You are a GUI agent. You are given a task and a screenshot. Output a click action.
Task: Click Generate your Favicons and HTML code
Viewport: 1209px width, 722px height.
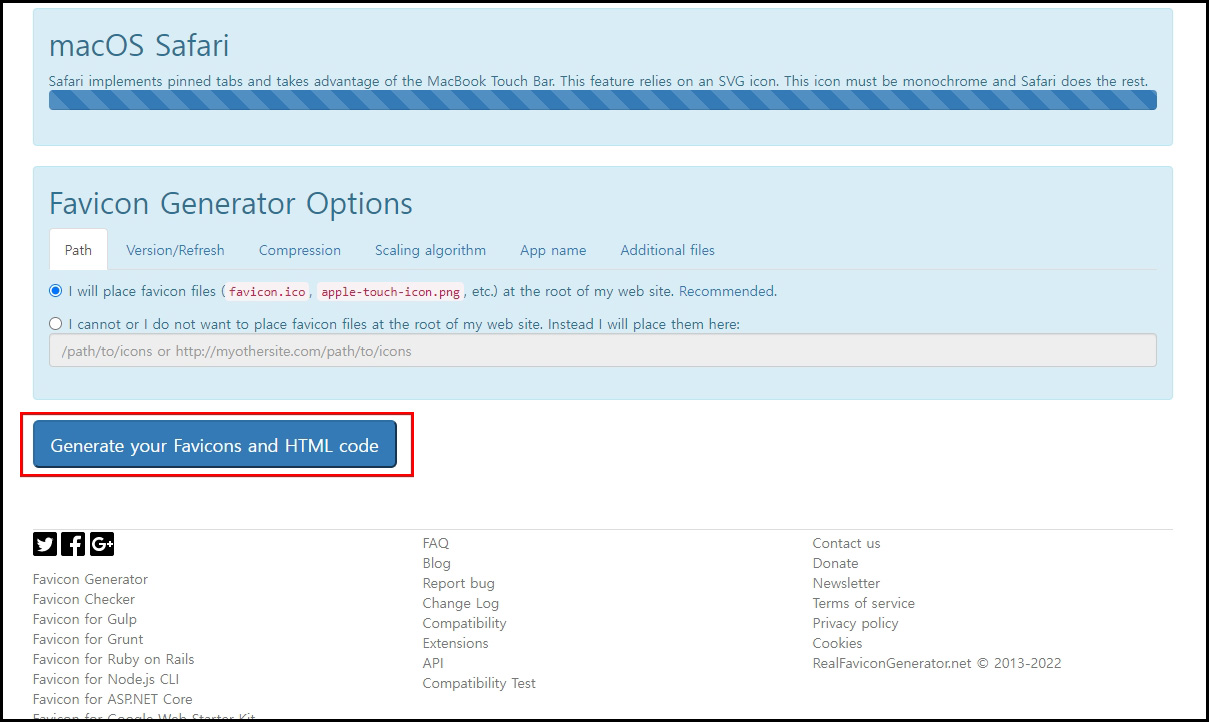(215, 445)
